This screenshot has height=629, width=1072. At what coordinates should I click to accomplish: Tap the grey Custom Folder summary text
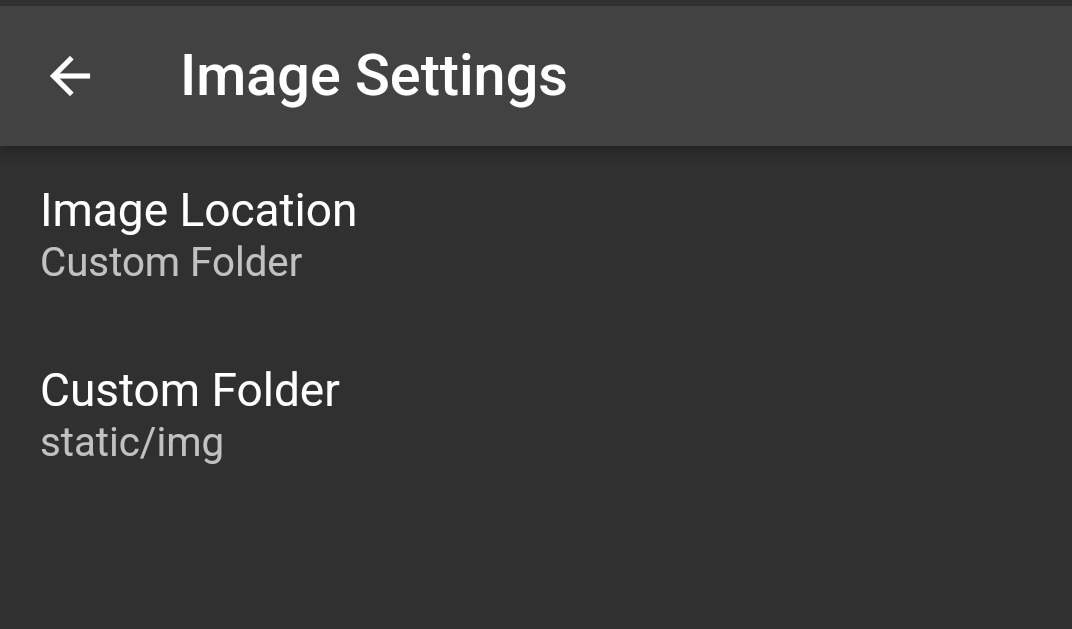pos(171,263)
